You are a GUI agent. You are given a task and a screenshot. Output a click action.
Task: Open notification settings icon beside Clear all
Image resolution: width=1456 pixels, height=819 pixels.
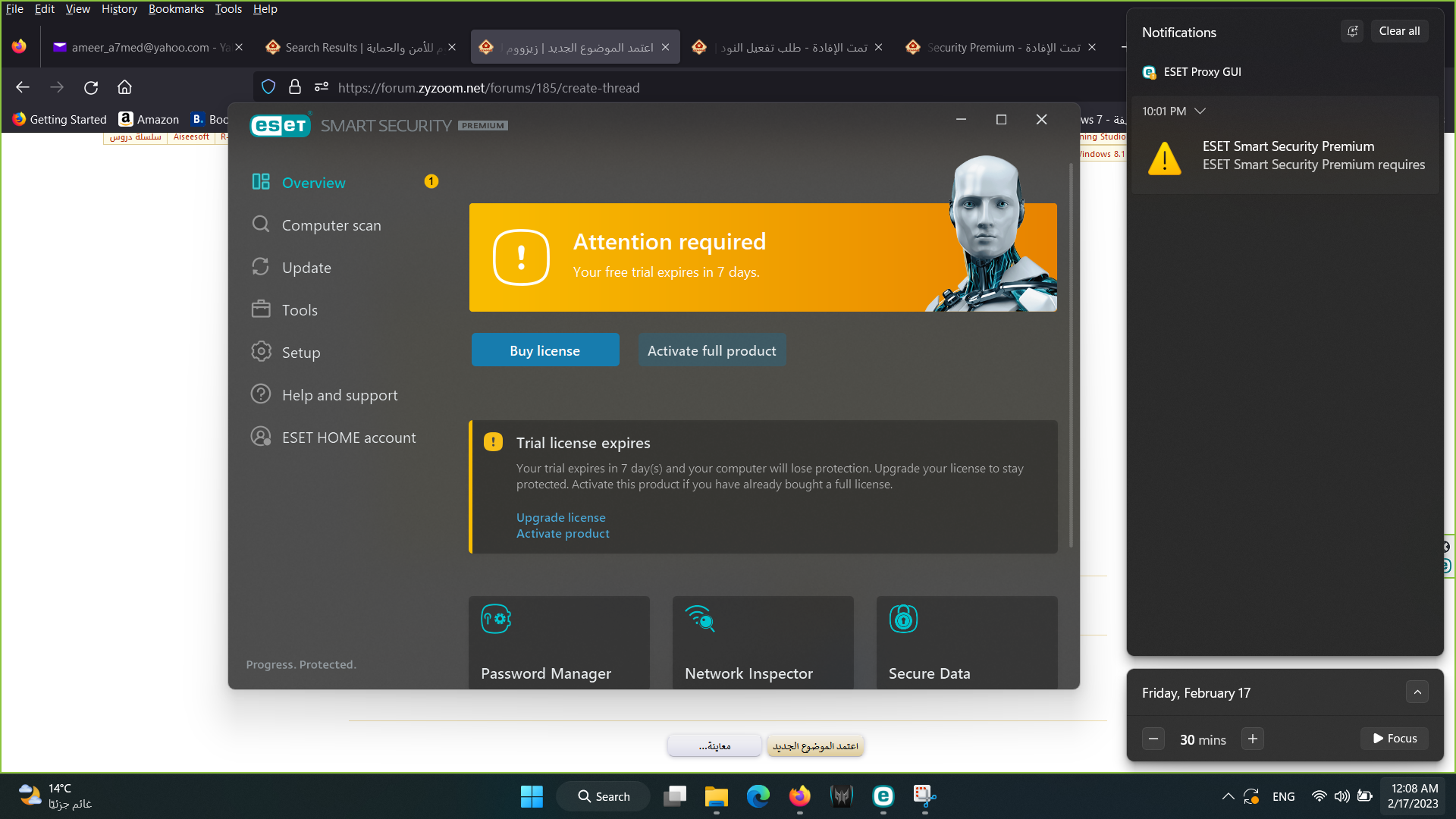1352,31
